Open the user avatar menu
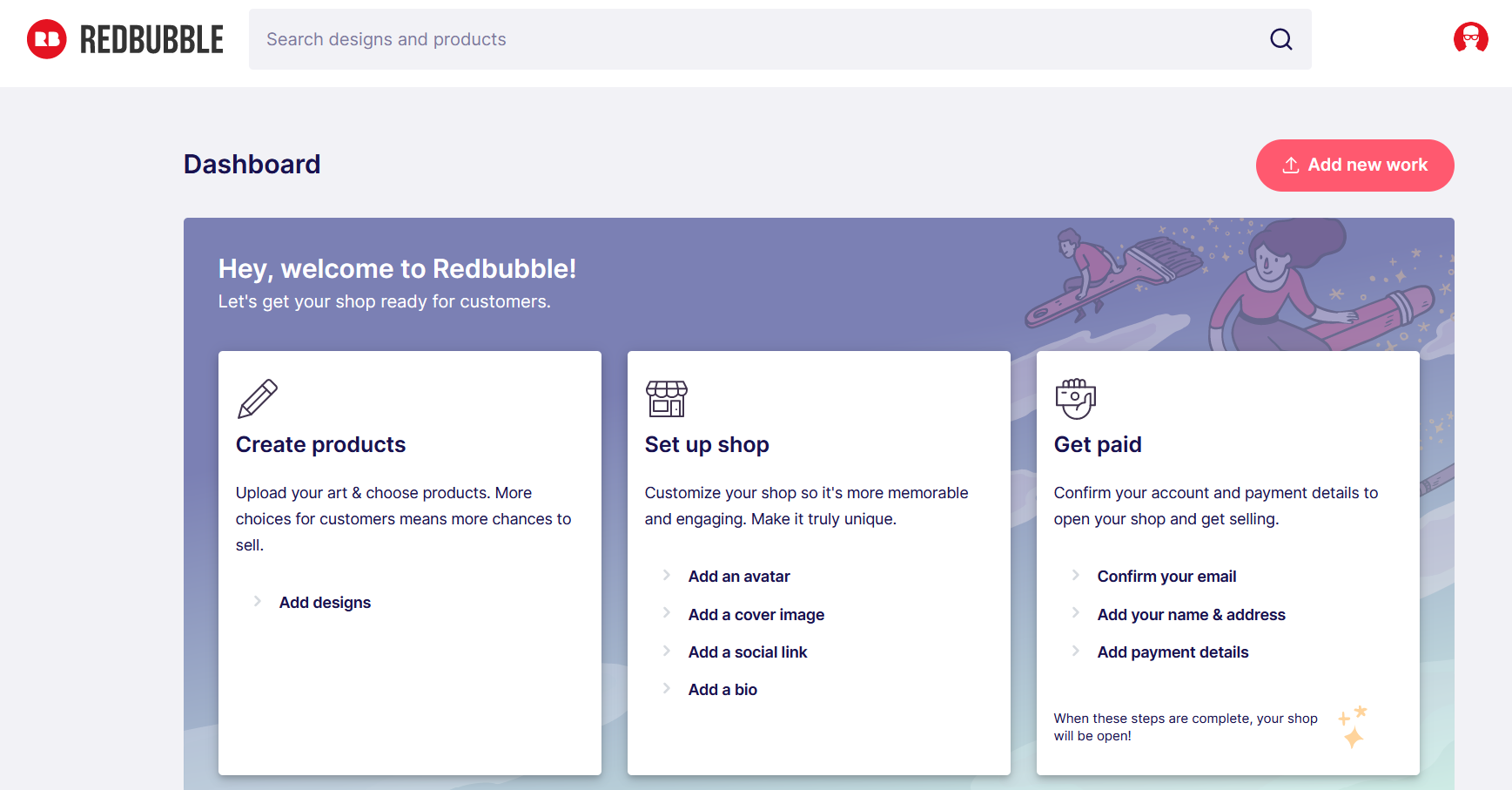1512x790 pixels. [x=1470, y=38]
